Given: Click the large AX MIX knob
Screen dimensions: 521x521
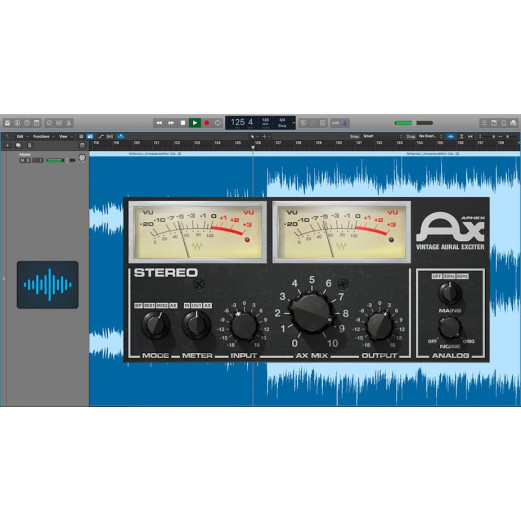Looking at the screenshot, I should [311, 312].
